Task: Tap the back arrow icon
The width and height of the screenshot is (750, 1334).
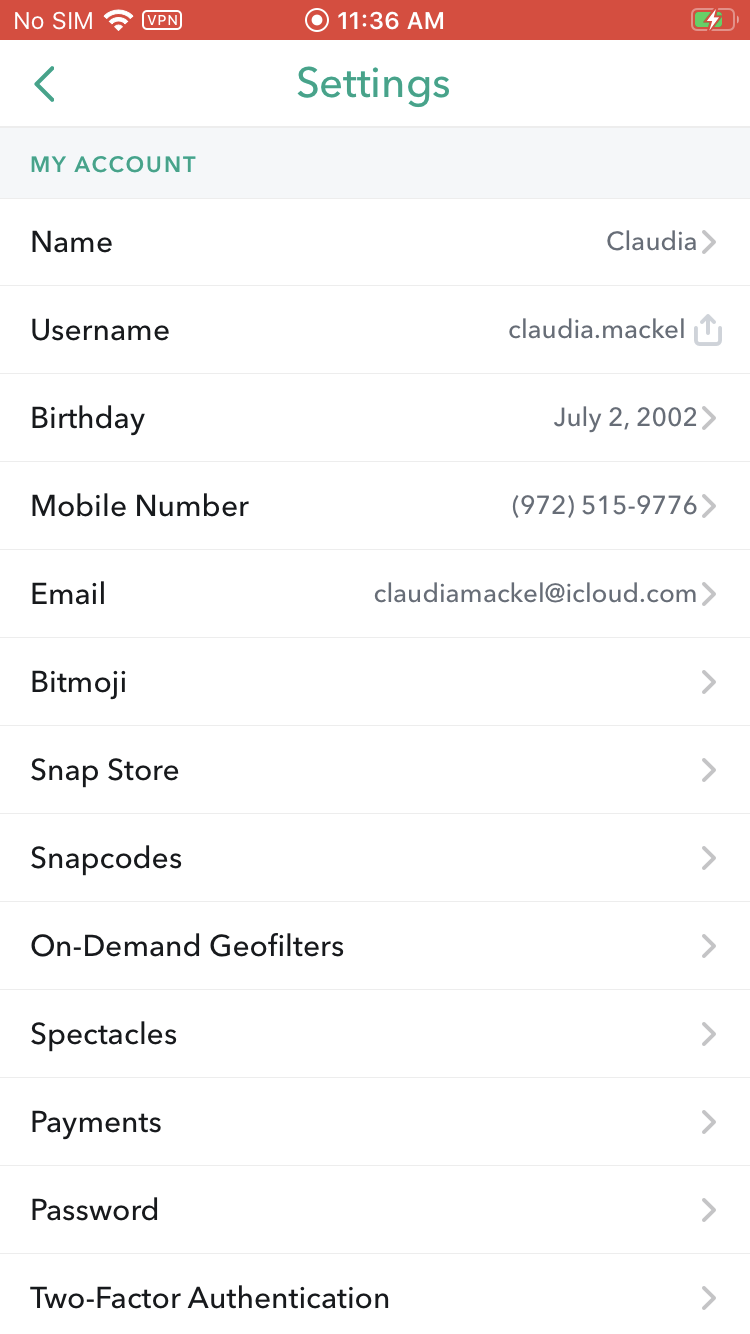Action: [44, 84]
